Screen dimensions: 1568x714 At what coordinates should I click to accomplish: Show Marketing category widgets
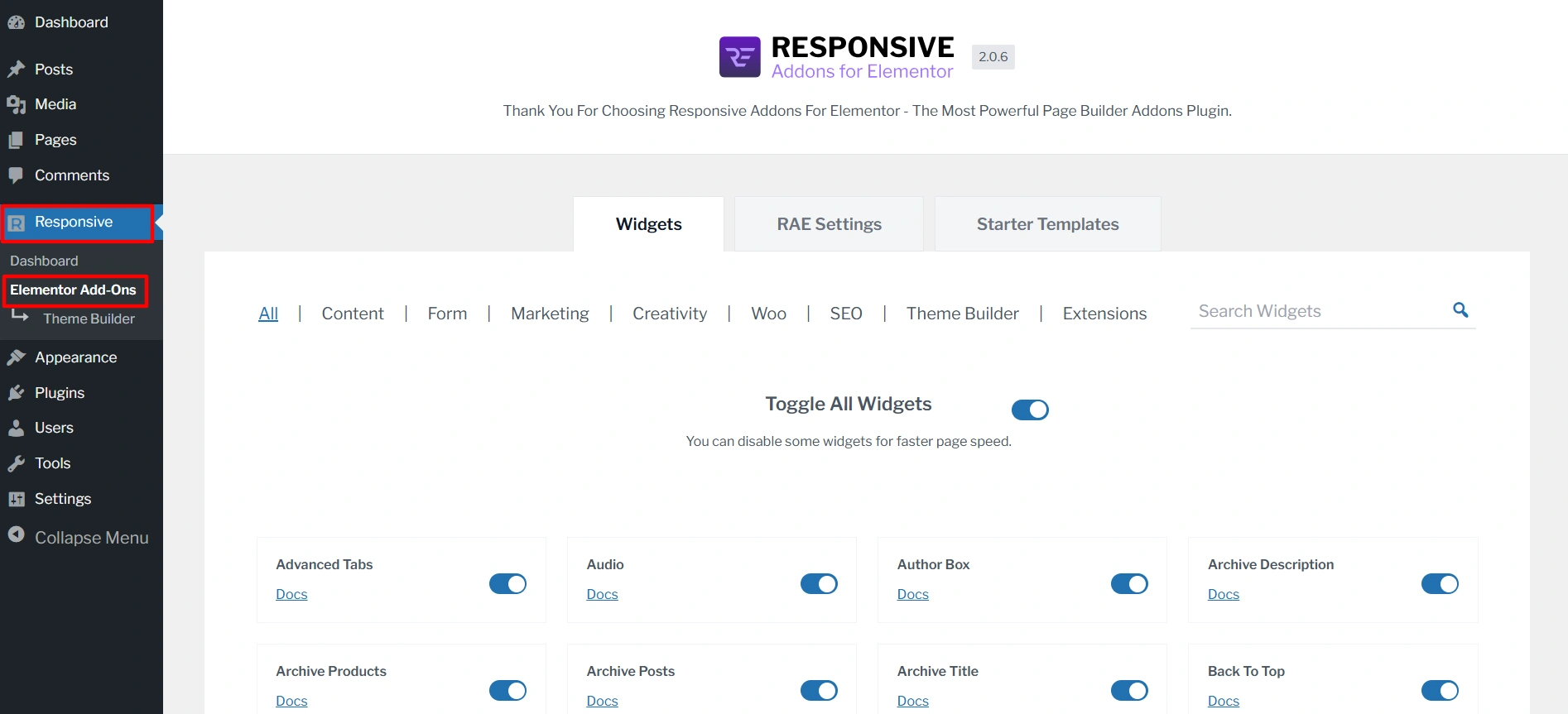550,314
